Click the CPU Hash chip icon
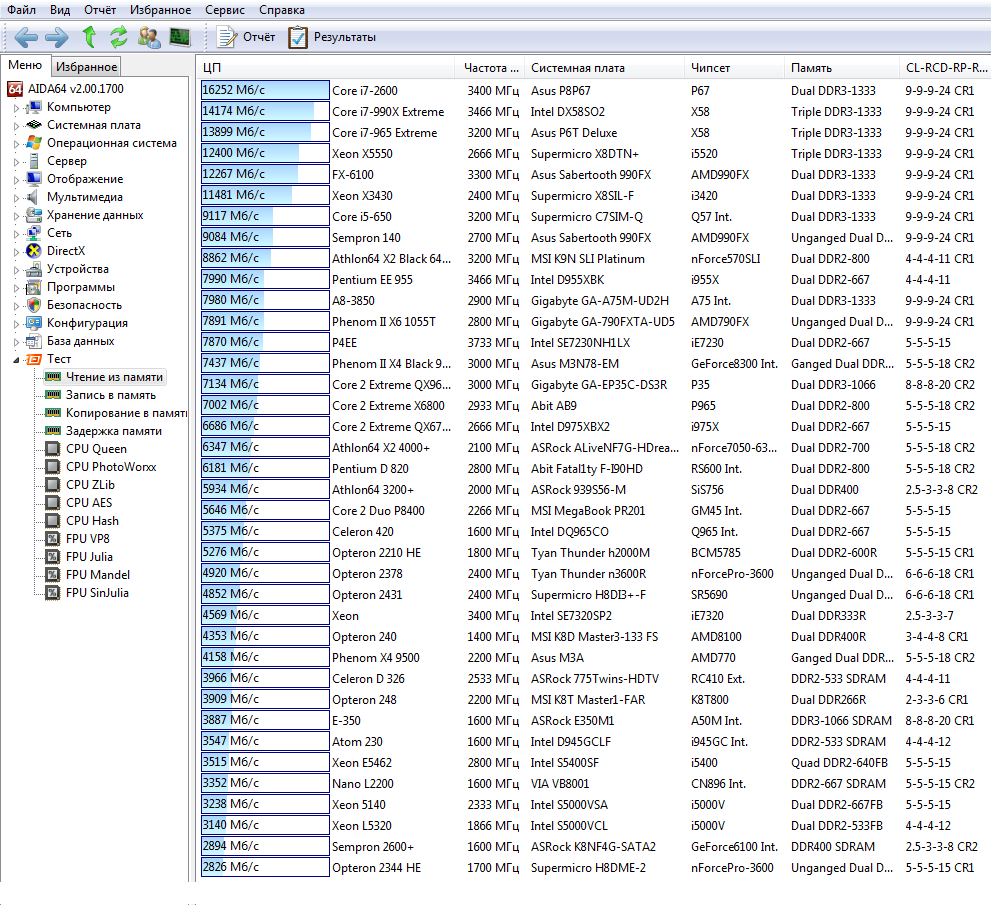Image resolution: width=991 pixels, height=905 pixels. coord(53,521)
